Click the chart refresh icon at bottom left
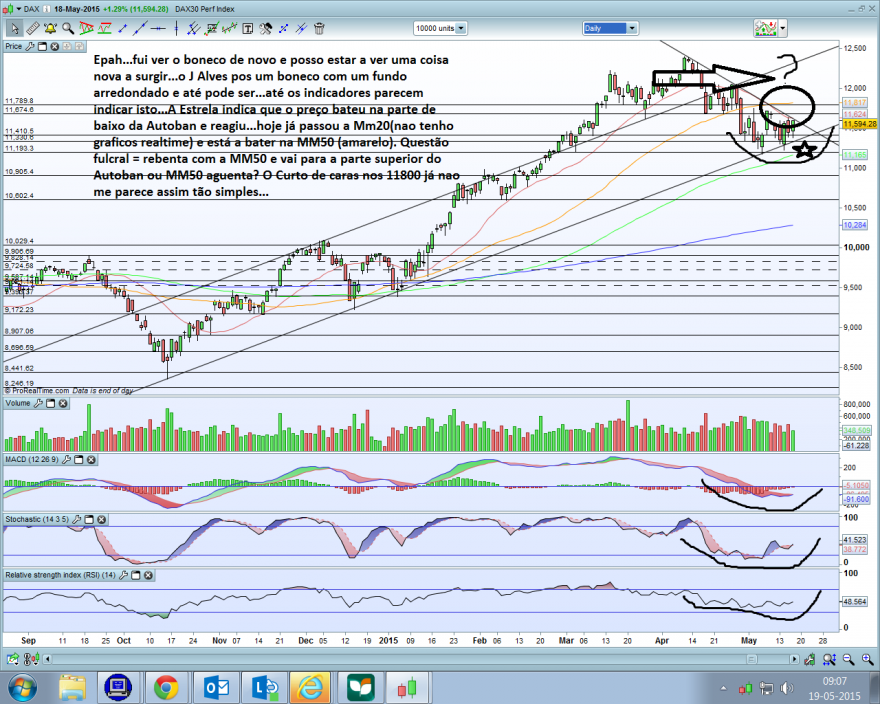 pos(12,659)
